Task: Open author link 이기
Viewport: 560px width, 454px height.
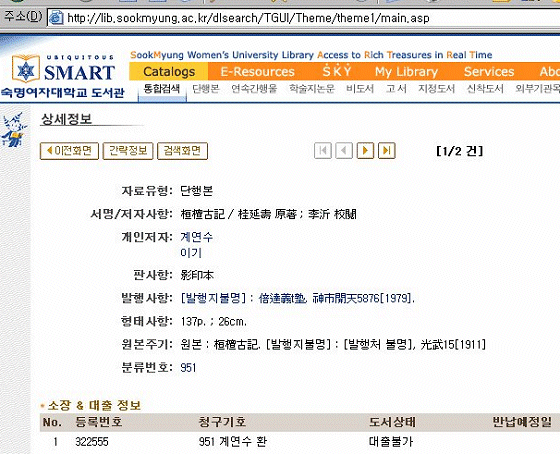Action: coord(191,253)
